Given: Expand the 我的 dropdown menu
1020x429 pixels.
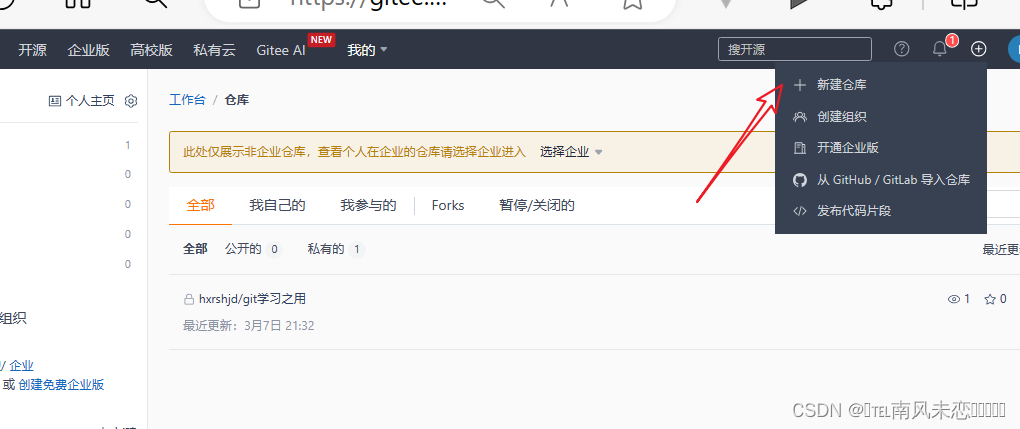Looking at the screenshot, I should [x=367, y=50].
